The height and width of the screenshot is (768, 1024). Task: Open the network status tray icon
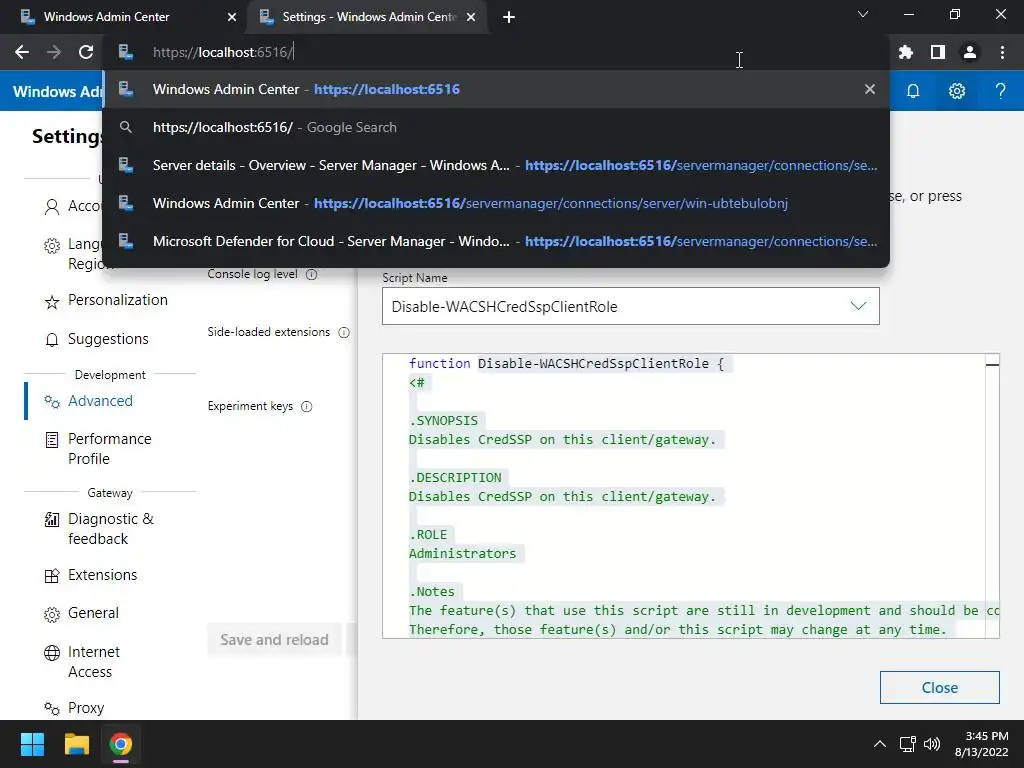click(x=907, y=744)
